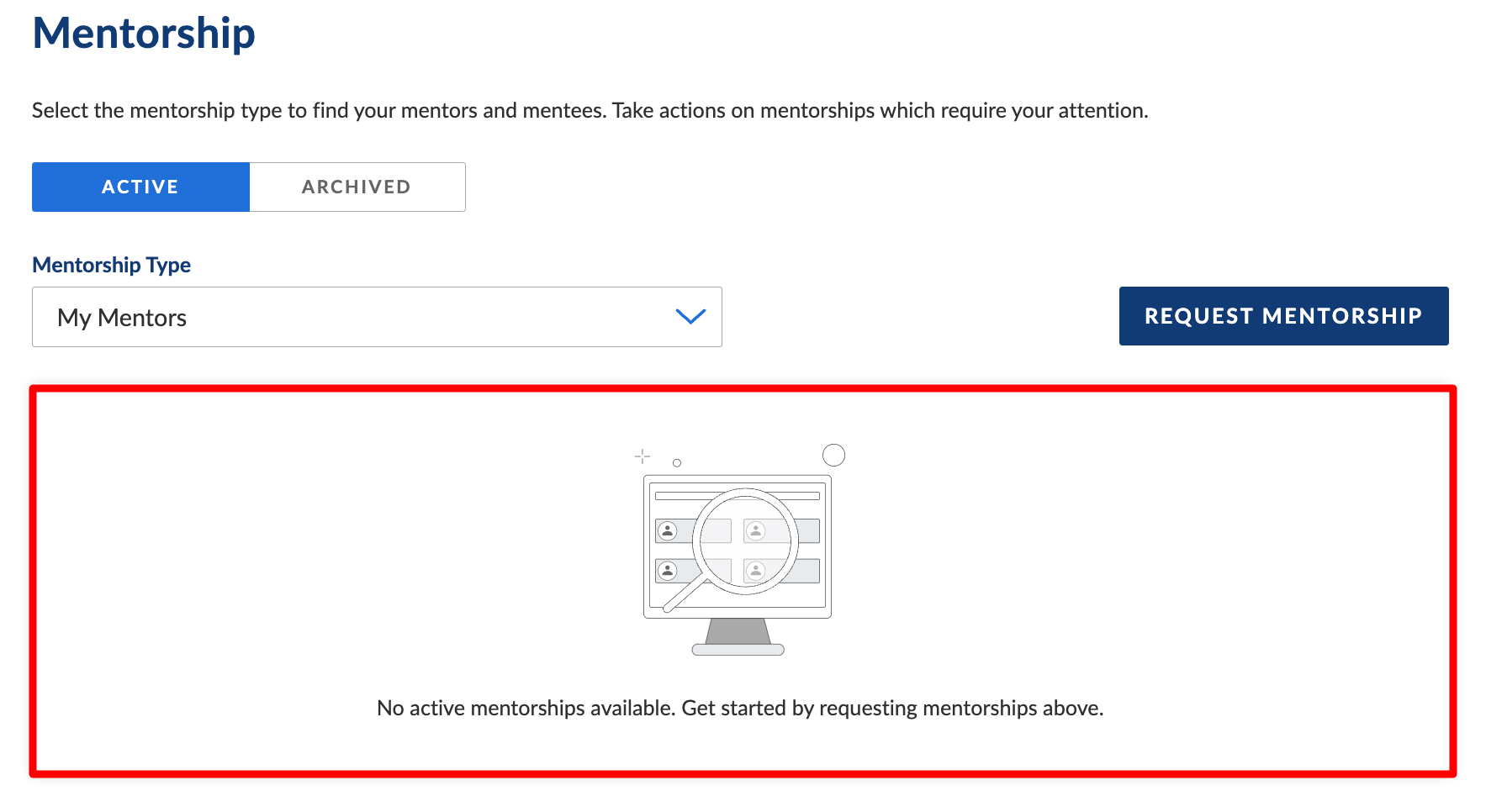The height and width of the screenshot is (812, 1486).
Task: Select top-left person avatar in monitor illustration
Action: click(668, 530)
